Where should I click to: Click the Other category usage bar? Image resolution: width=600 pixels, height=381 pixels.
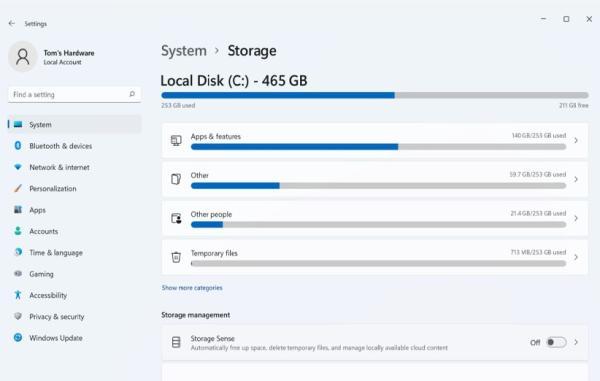point(378,186)
